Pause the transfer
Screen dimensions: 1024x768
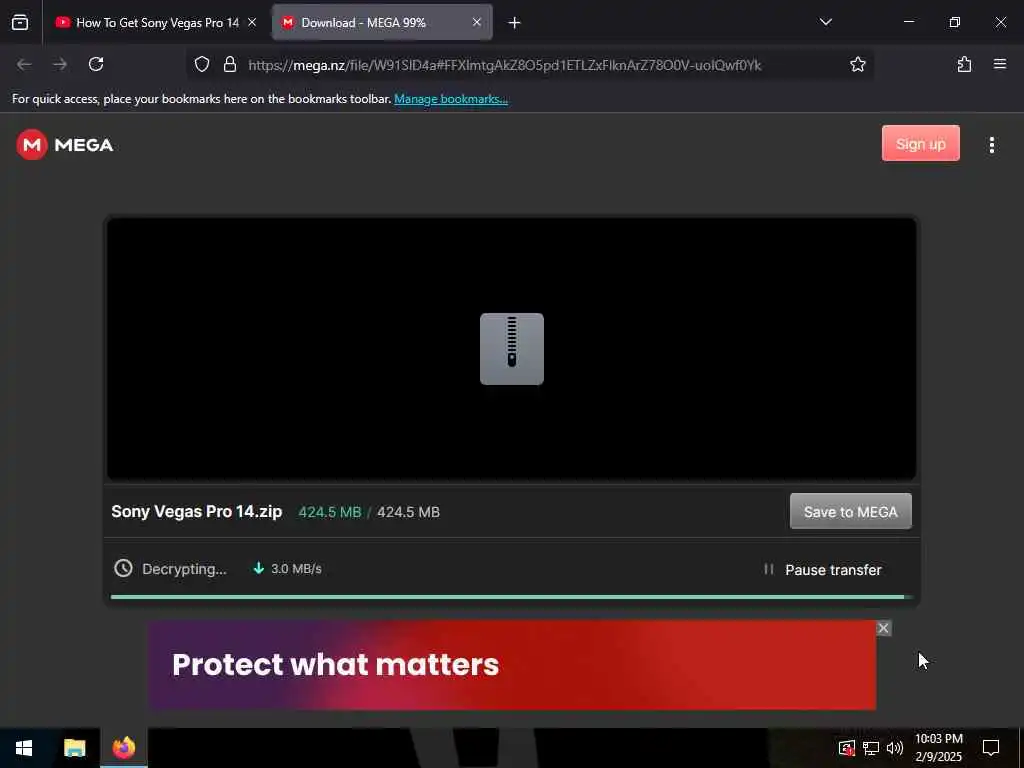tap(824, 569)
